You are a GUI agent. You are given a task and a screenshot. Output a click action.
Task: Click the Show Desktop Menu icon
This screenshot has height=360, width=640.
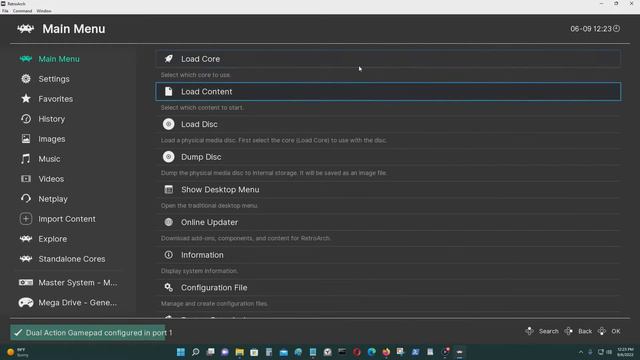(169, 189)
